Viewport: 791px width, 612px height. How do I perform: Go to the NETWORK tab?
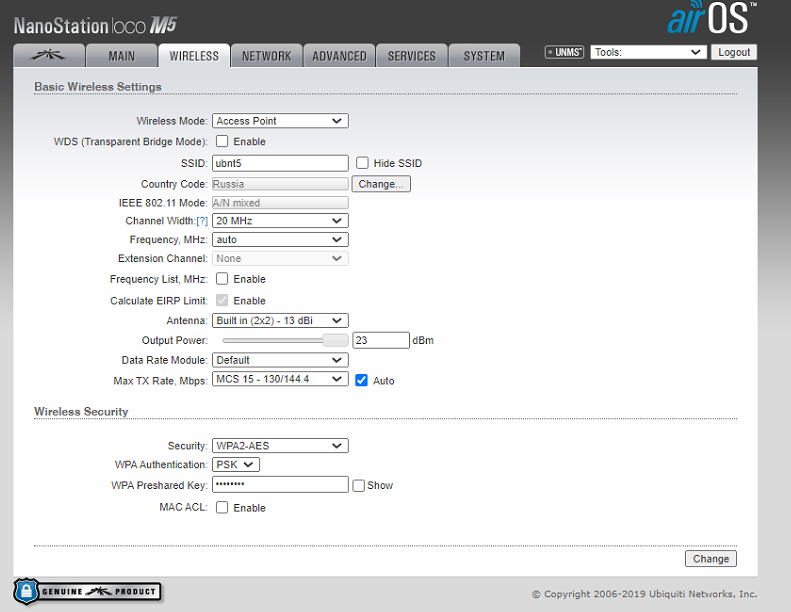click(266, 55)
